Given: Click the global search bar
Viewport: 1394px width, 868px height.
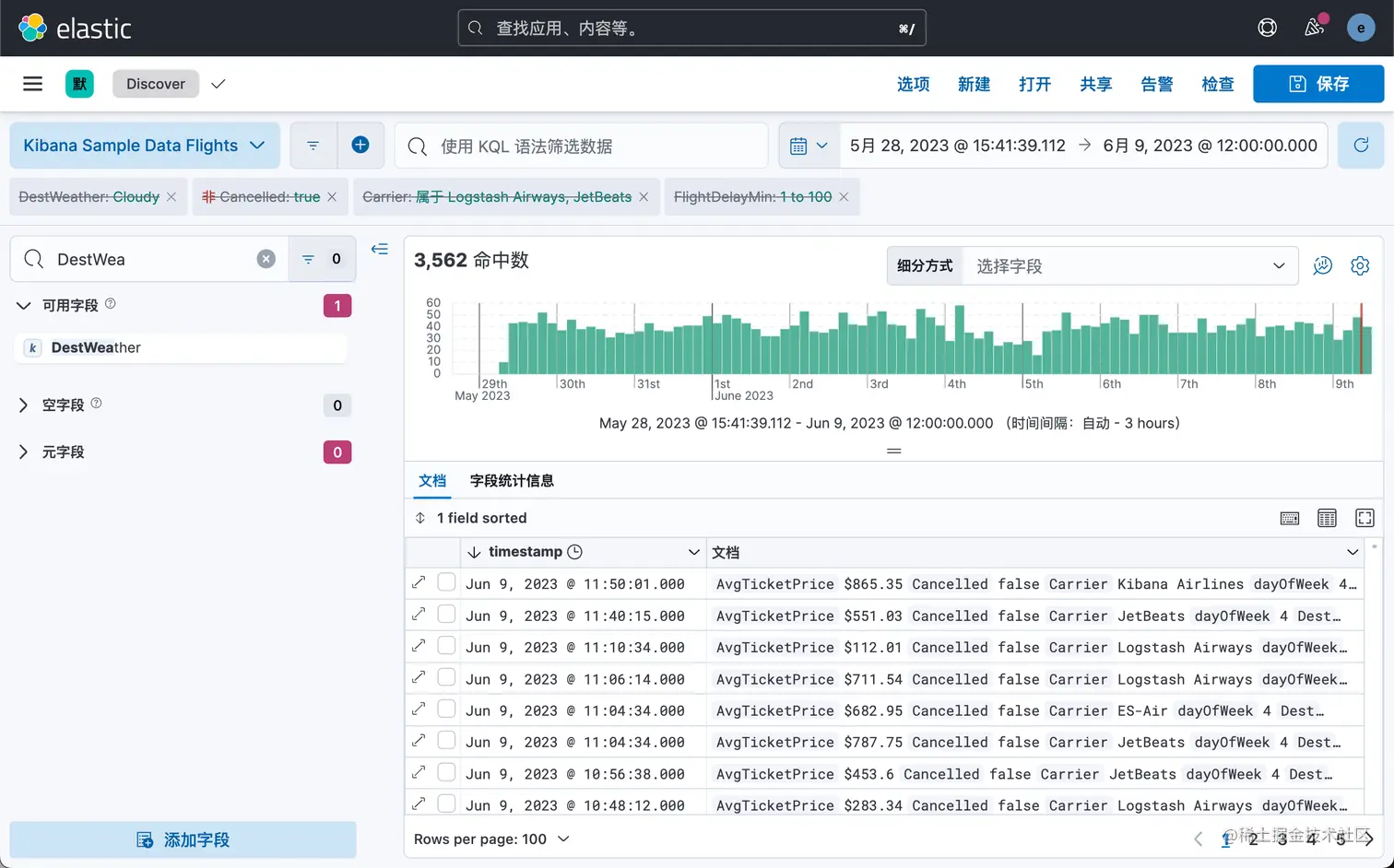Looking at the screenshot, I should coord(691,28).
